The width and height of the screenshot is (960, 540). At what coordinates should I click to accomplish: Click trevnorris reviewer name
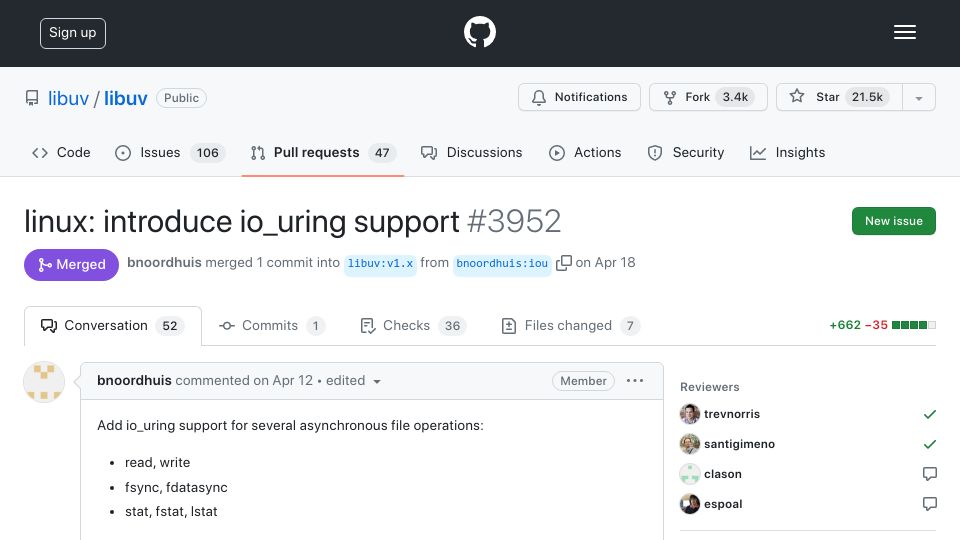(732, 414)
